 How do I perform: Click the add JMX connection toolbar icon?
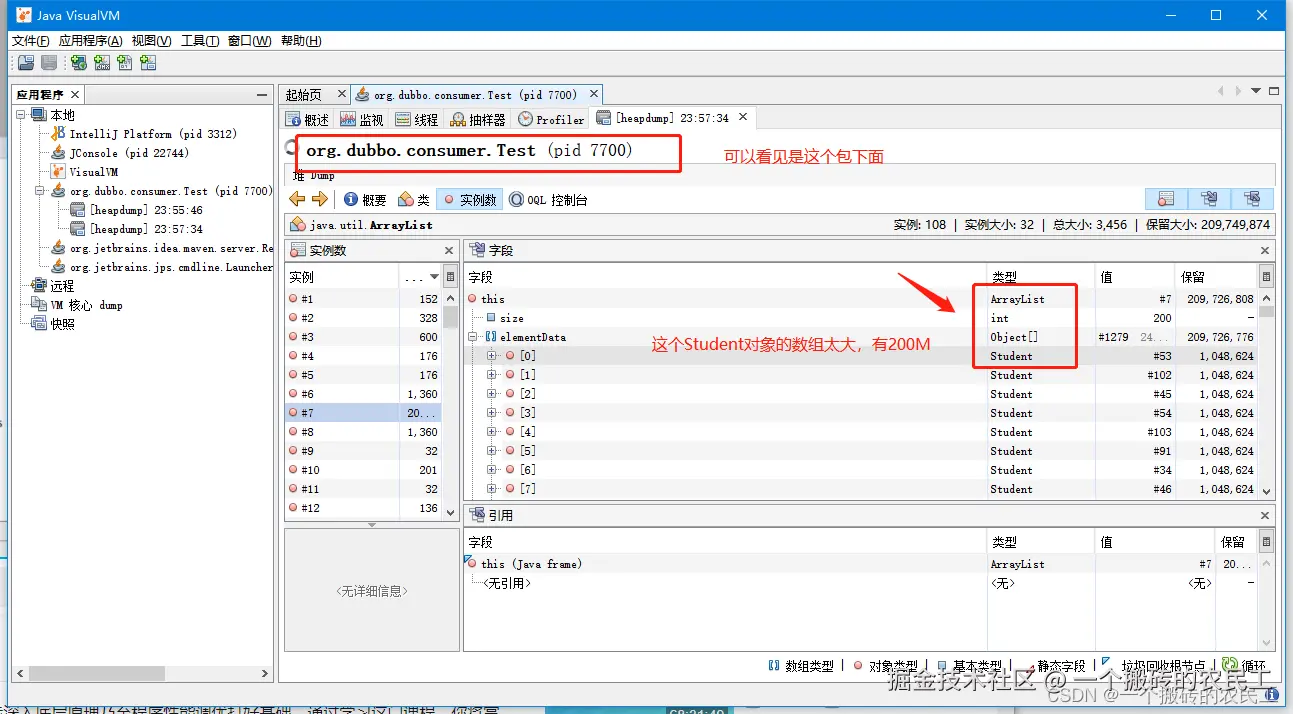pyautogui.click(x=101, y=63)
